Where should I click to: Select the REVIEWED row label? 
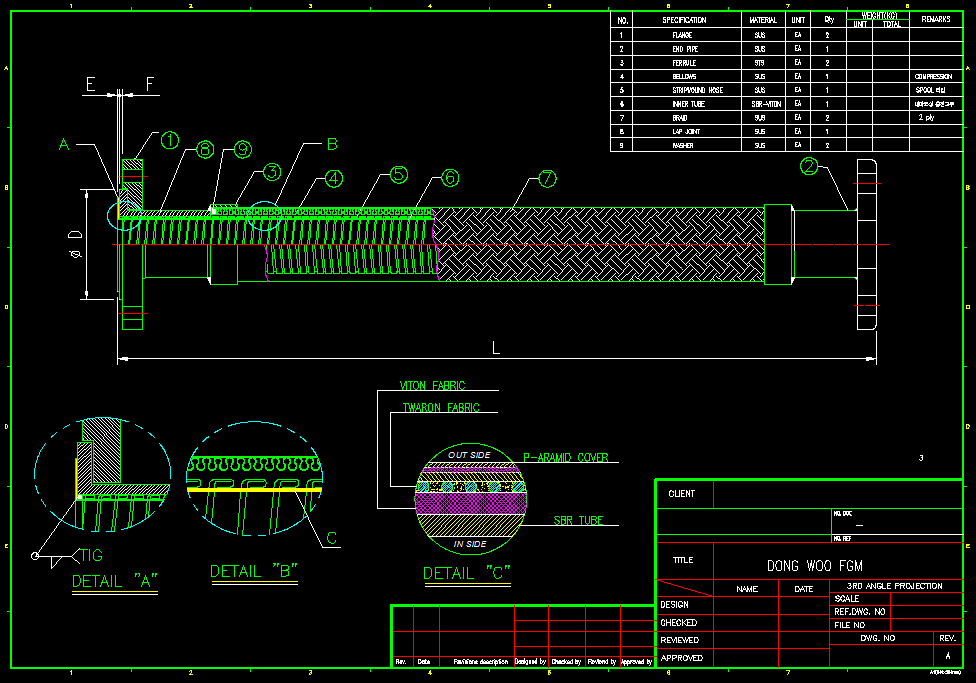tap(680, 640)
